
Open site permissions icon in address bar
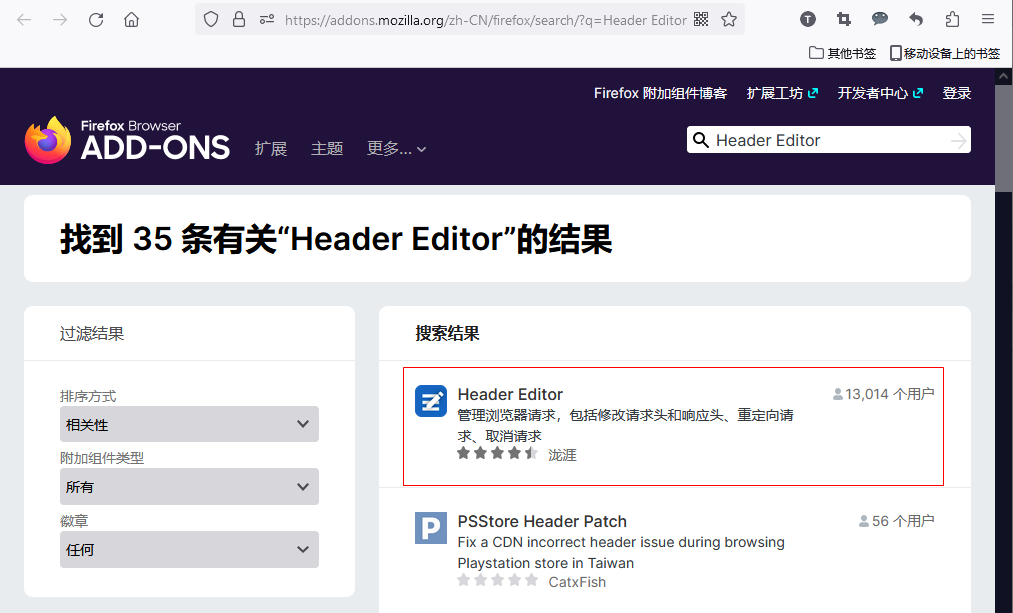pyautogui.click(x=267, y=20)
